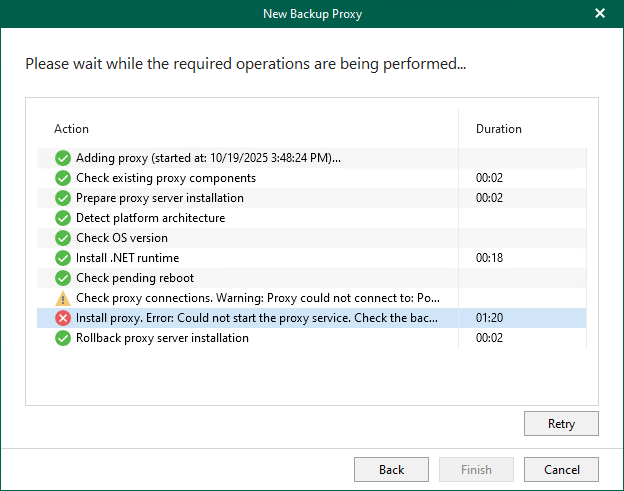
Task: Click the yellow warning icon for Check proxy connections
Action: point(63,298)
